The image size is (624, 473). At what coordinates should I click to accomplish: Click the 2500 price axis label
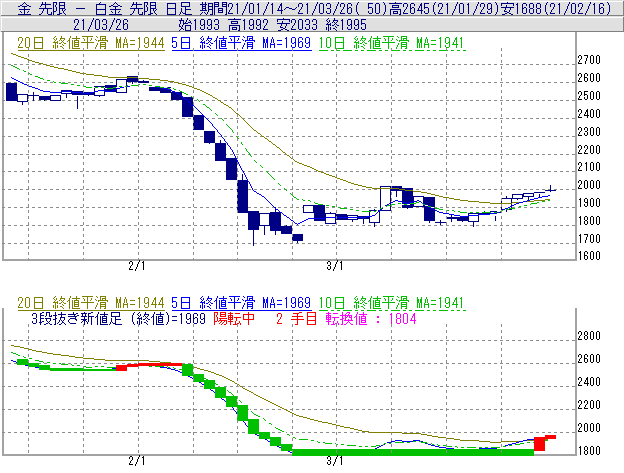tap(589, 96)
